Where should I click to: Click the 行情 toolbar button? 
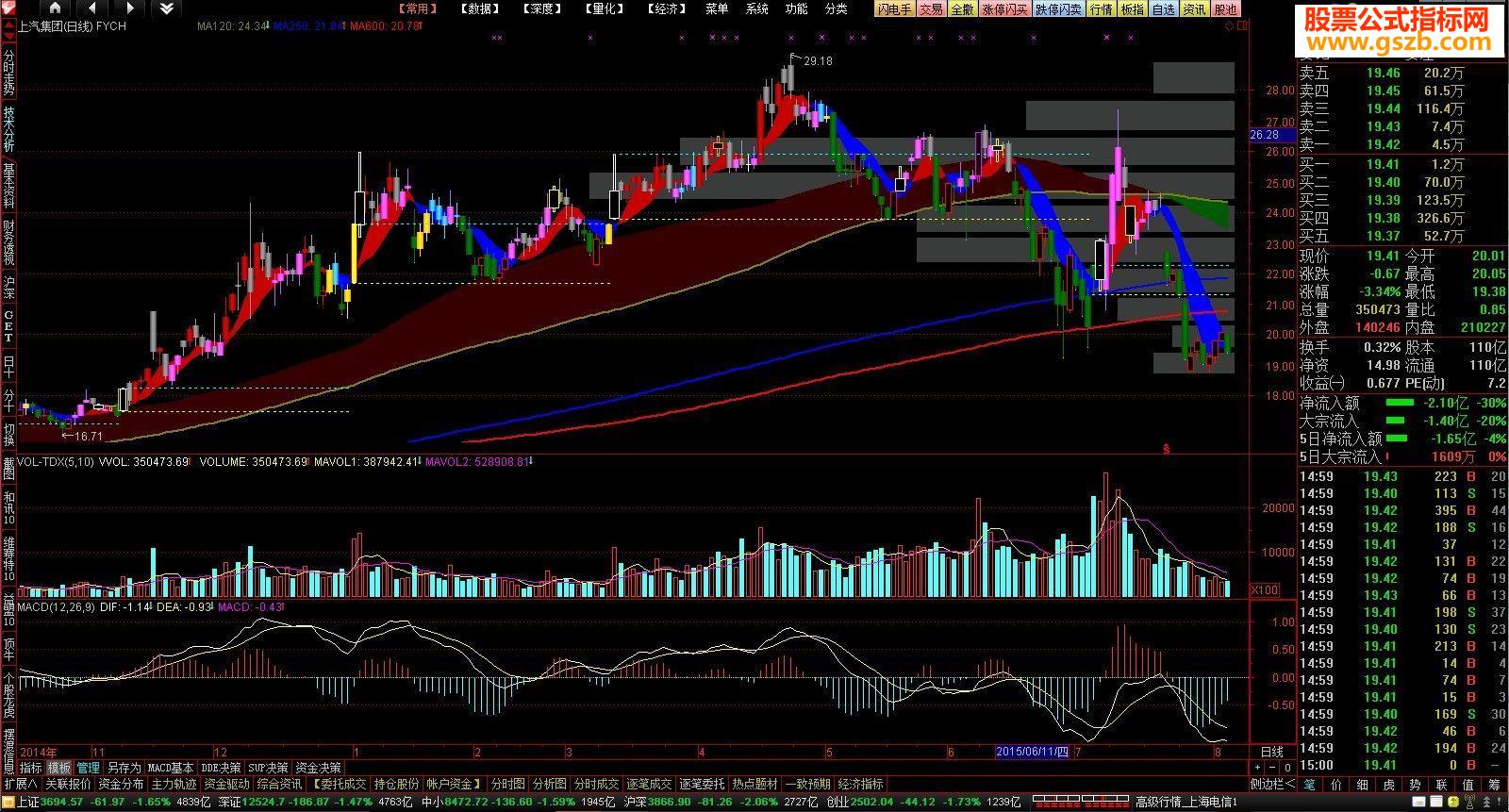(1101, 9)
